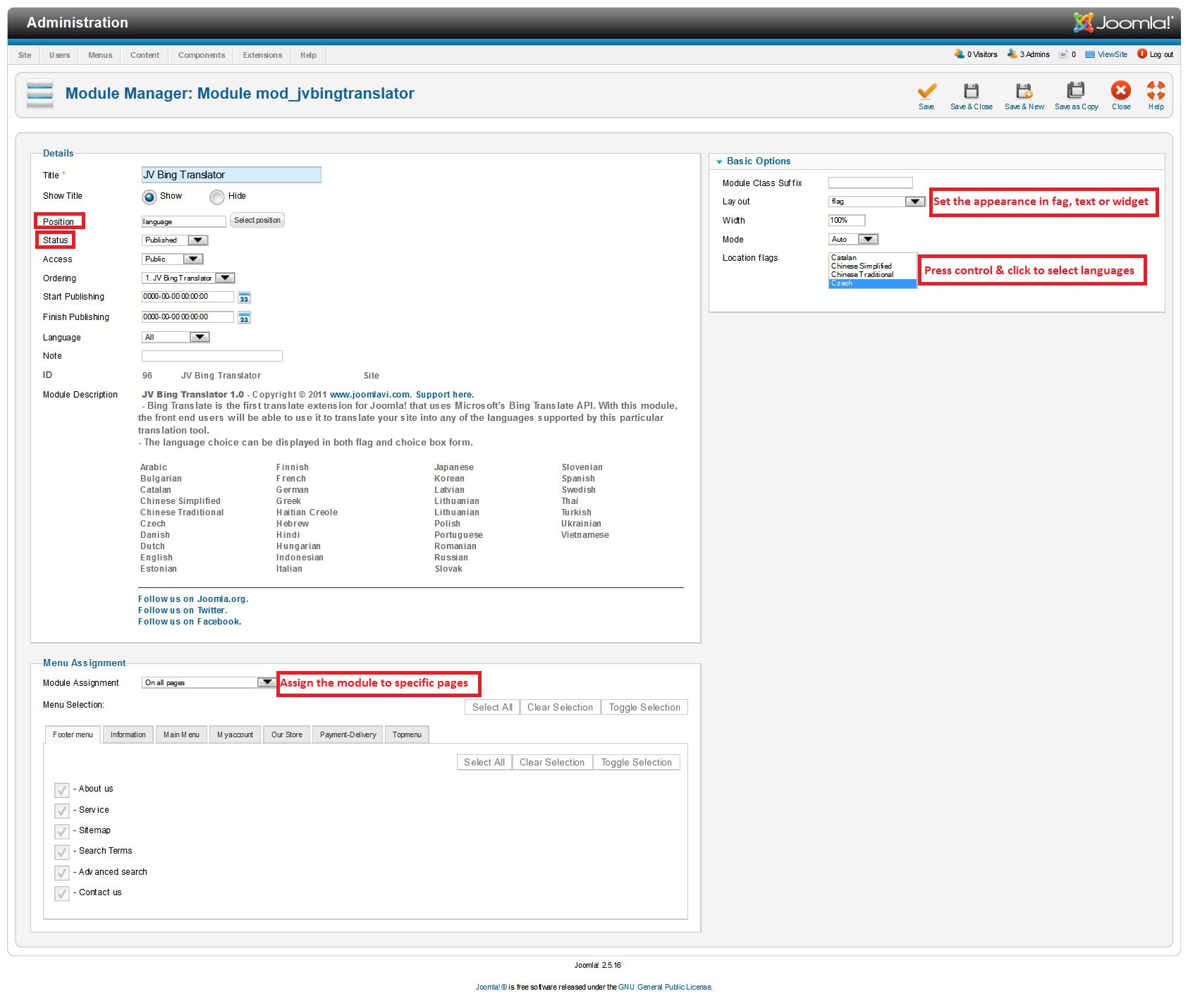Click the View Site icon

click(x=1090, y=54)
